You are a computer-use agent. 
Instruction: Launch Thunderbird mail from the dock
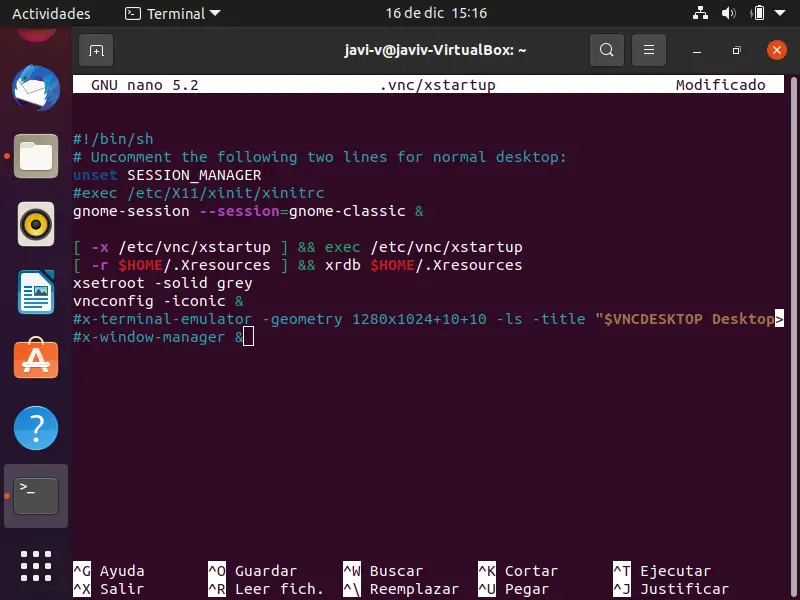pyautogui.click(x=35, y=89)
